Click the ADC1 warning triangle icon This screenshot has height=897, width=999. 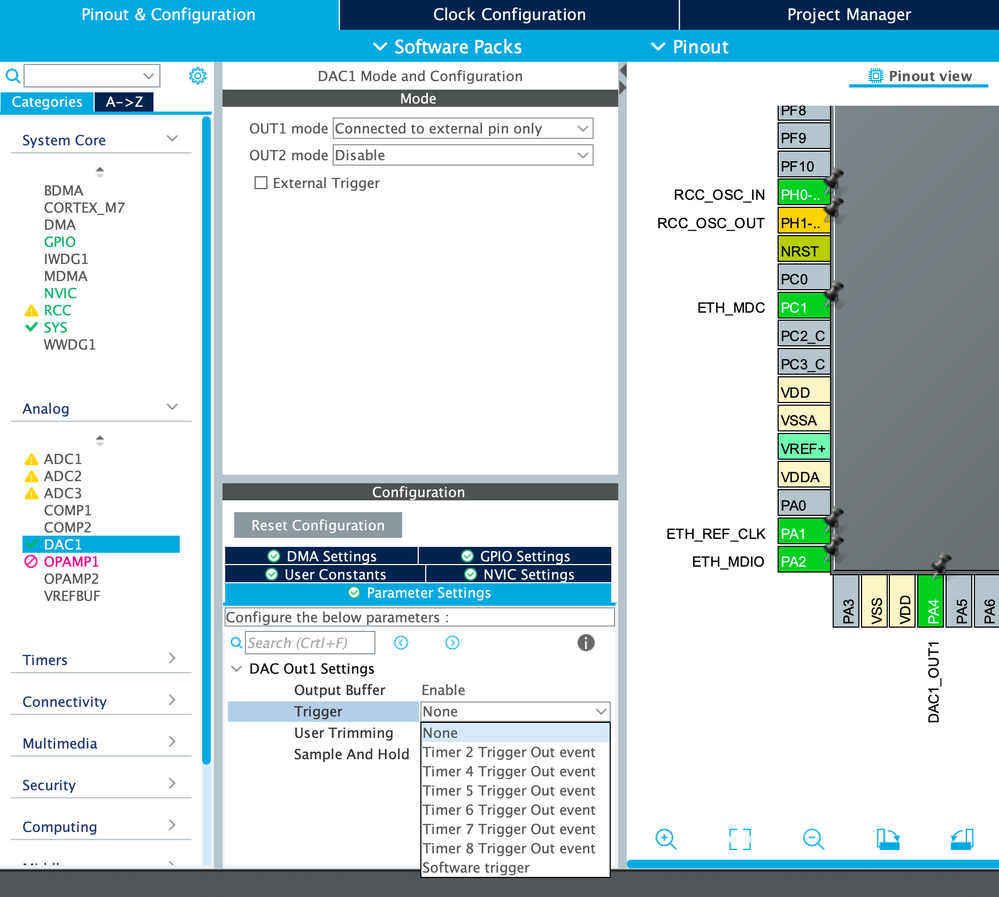[31, 459]
